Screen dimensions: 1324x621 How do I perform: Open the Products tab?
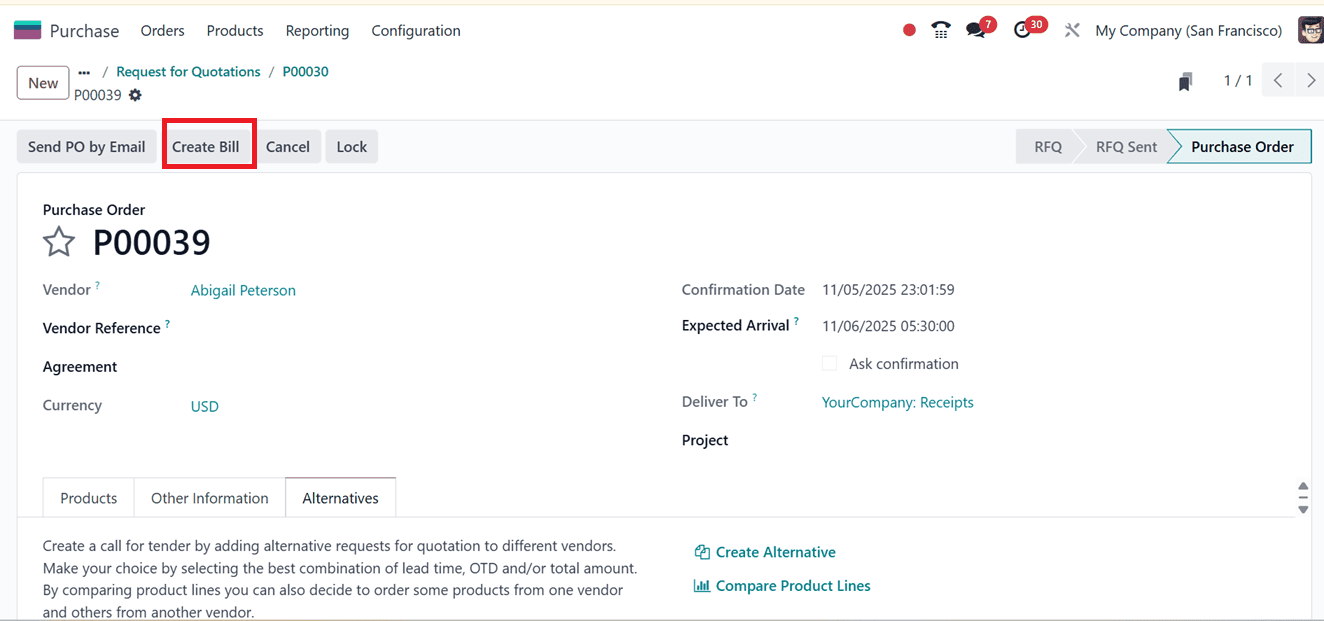(87, 497)
